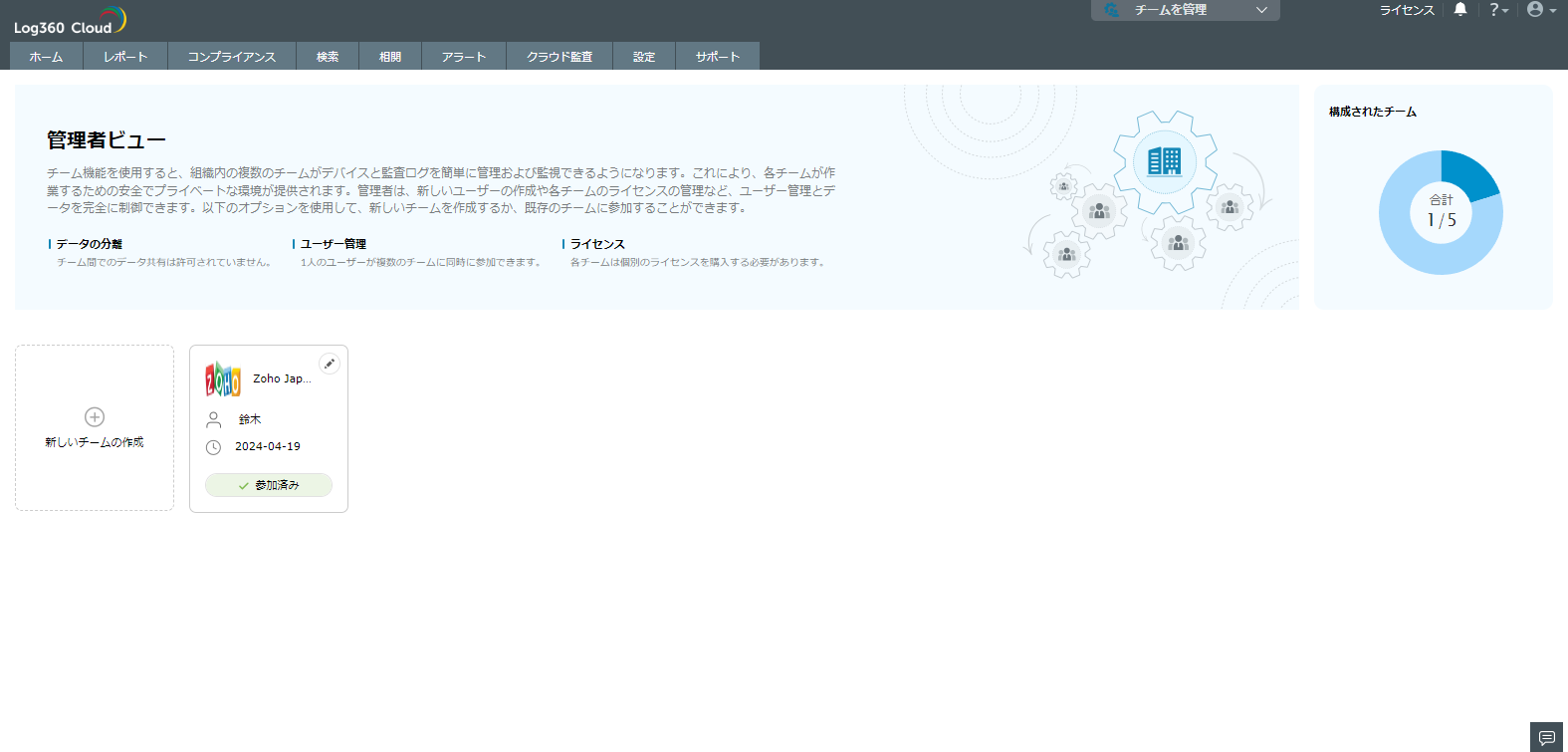Click the date 2024-04-19

(268, 446)
